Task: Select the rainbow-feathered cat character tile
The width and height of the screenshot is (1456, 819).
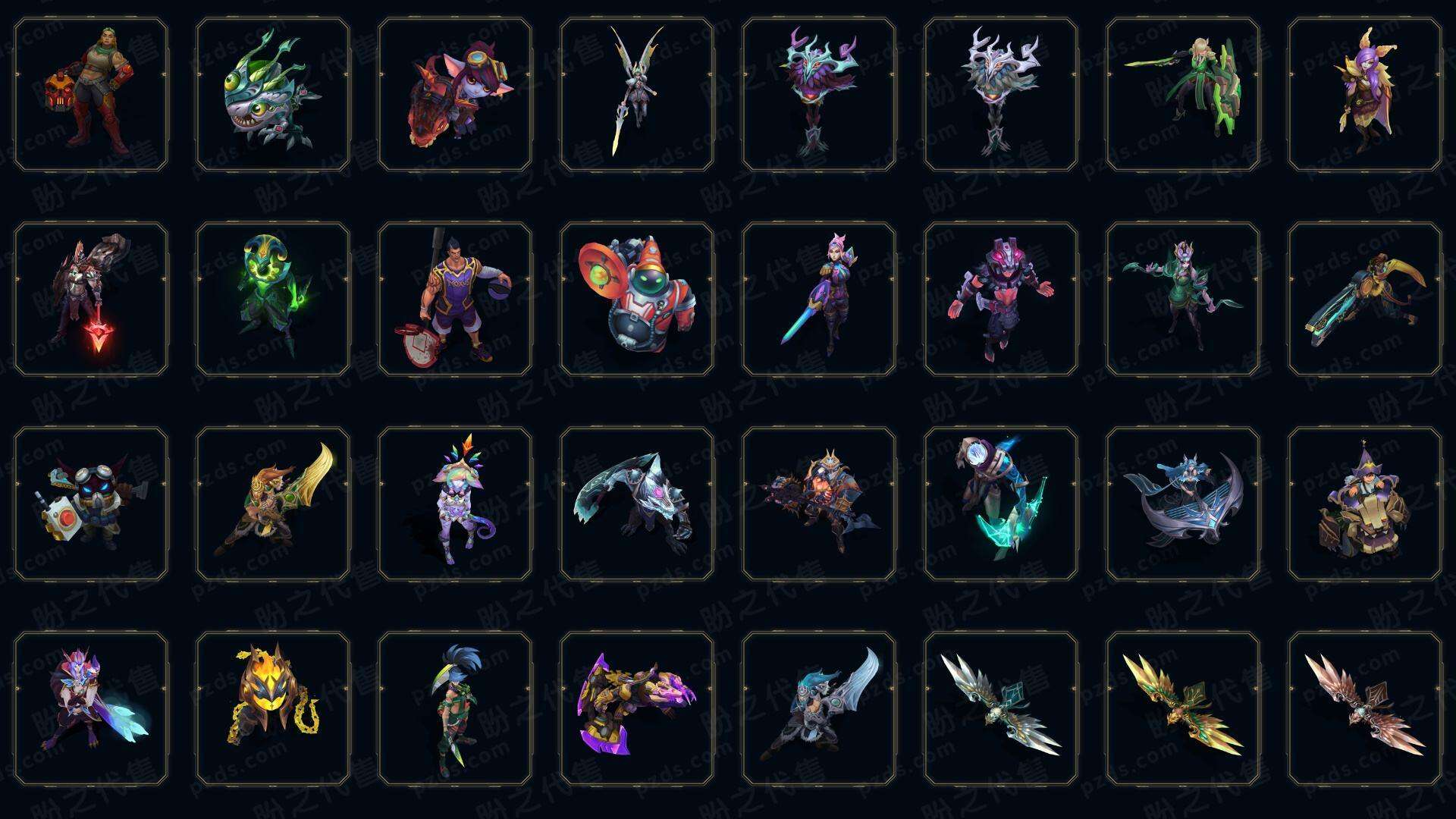Action: [x=455, y=504]
